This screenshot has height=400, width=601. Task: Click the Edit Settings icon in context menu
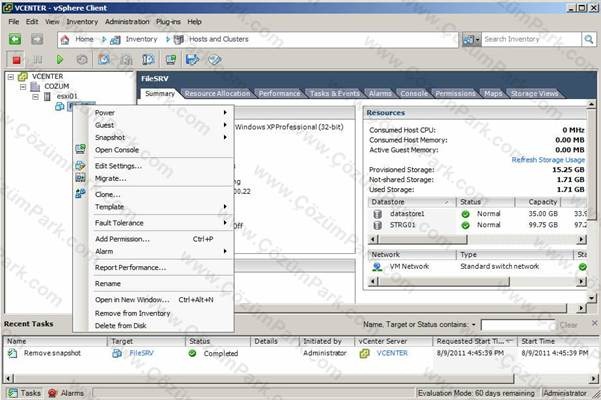click(x=80, y=166)
